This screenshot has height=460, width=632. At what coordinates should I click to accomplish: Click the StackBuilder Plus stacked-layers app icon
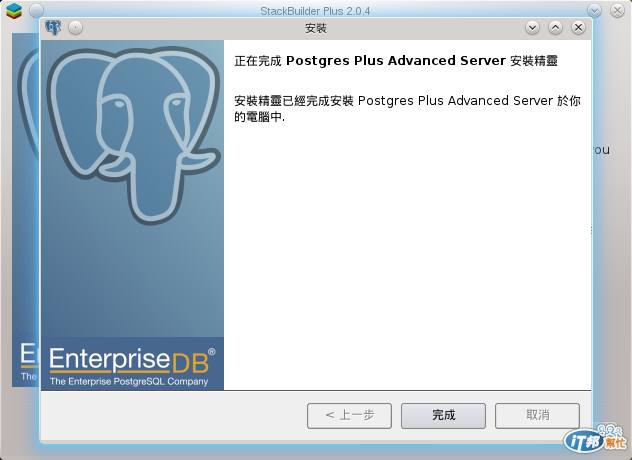pos(14,10)
